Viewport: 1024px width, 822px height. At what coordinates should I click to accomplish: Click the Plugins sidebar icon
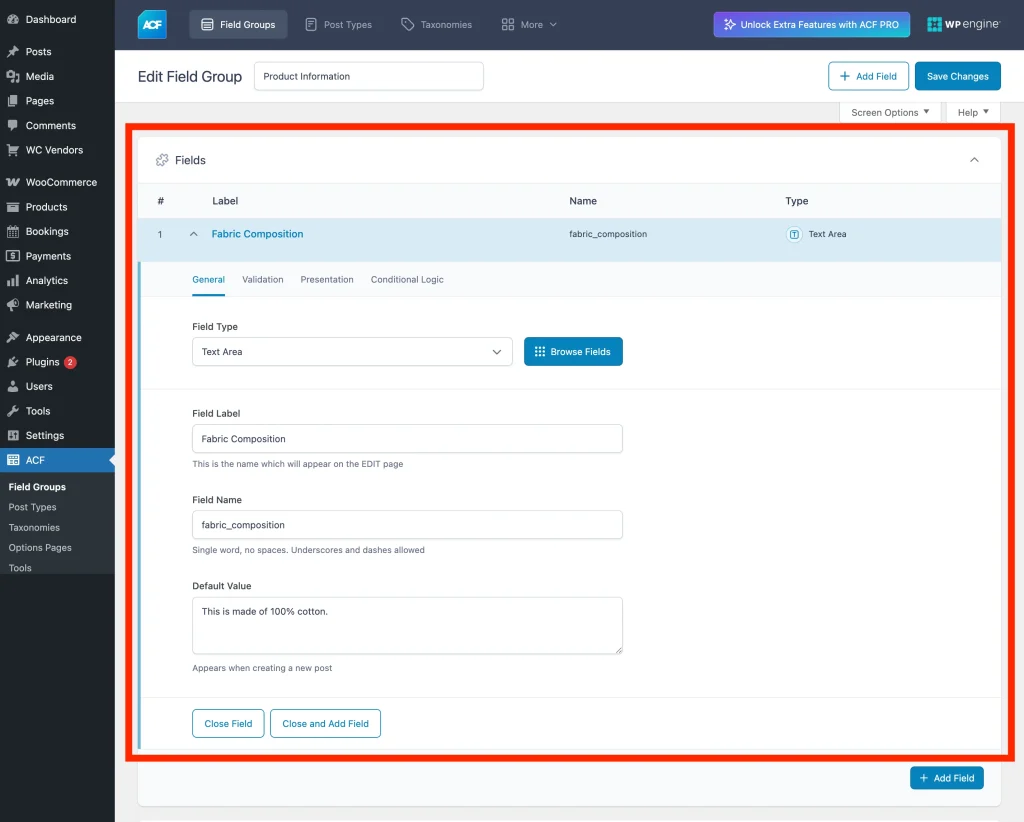click(x=13, y=362)
